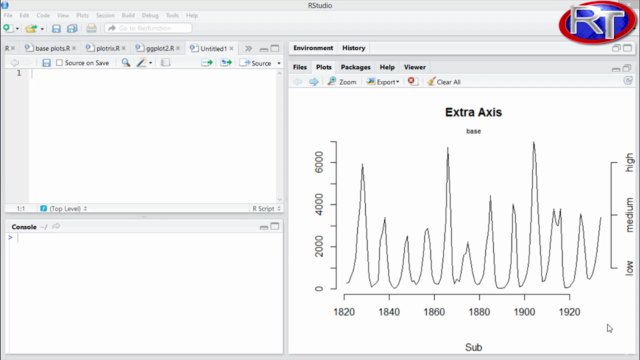Click the Print icon in main toolbar

91,28
